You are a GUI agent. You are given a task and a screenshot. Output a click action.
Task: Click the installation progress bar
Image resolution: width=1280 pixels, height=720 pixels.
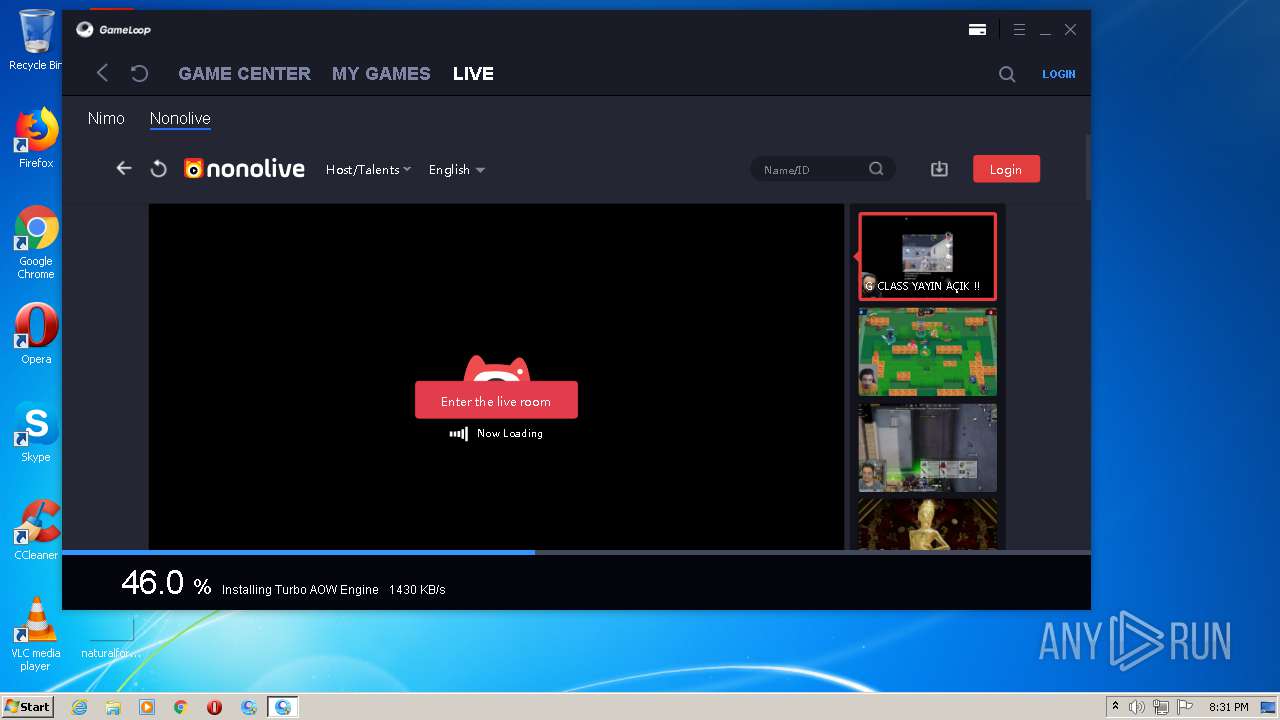[576, 552]
